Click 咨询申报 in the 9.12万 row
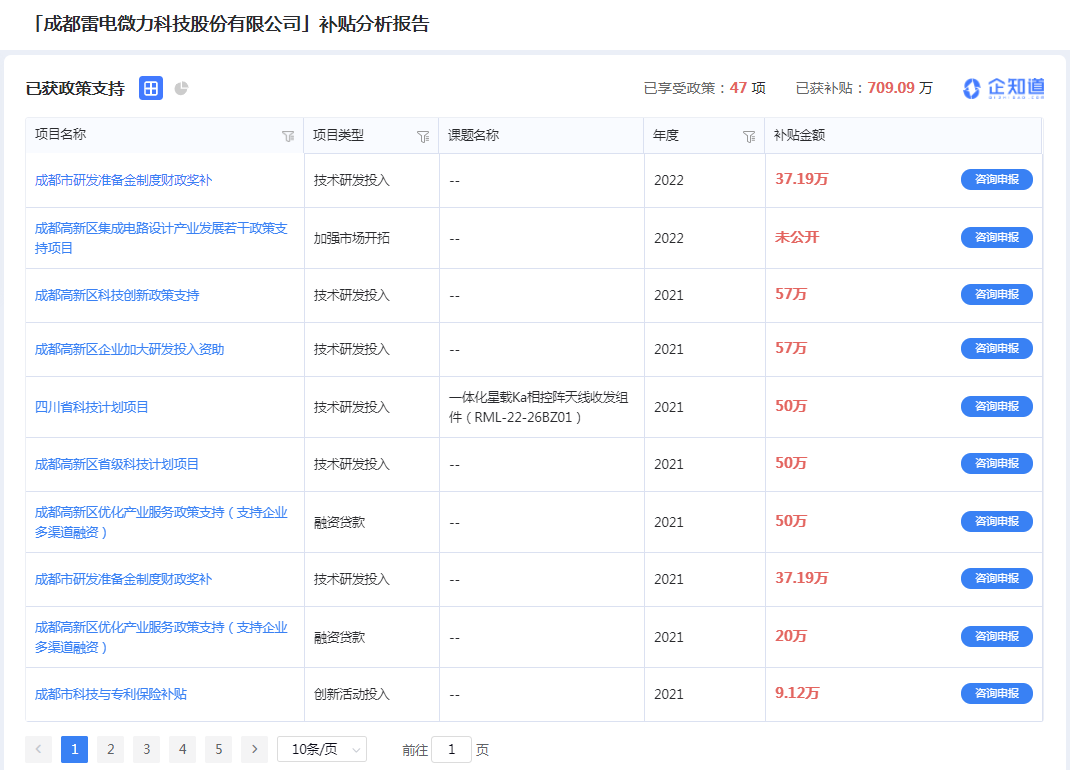This screenshot has height=770, width=1070. coord(996,694)
